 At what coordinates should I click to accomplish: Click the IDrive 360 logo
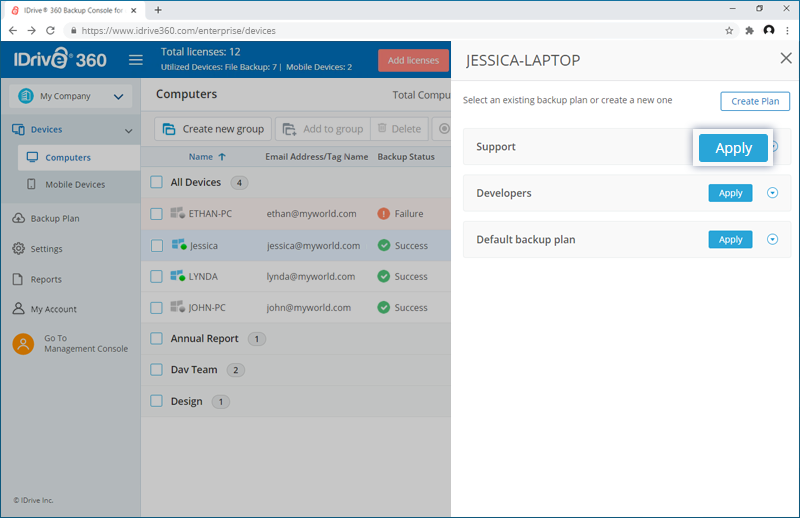click(x=60, y=59)
